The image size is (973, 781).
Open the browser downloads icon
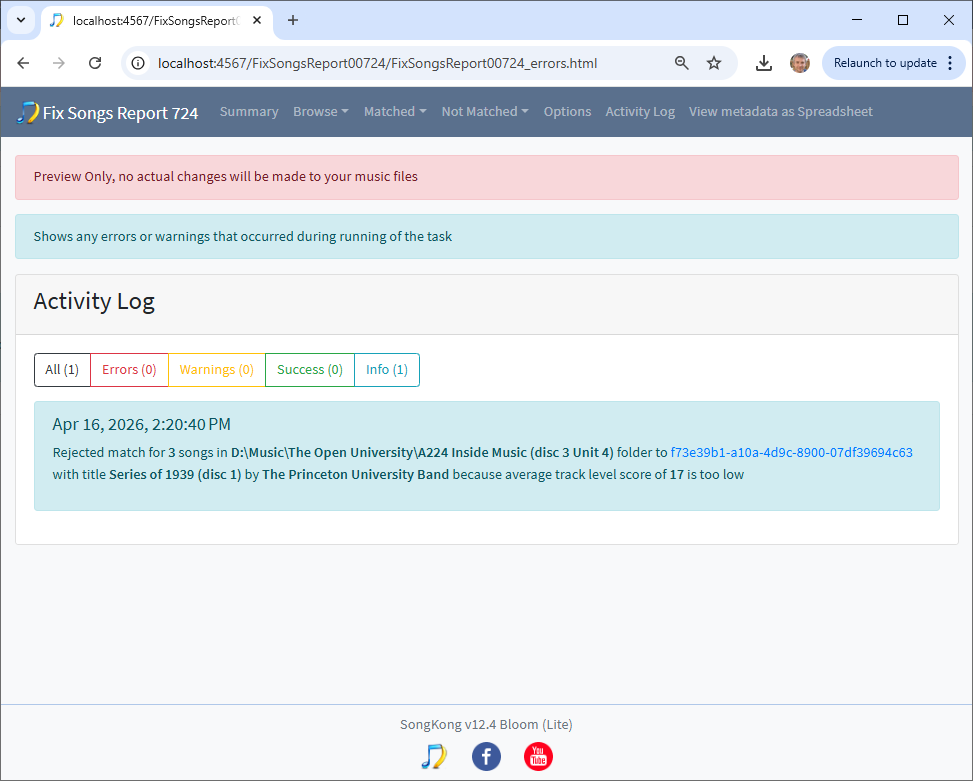(764, 63)
